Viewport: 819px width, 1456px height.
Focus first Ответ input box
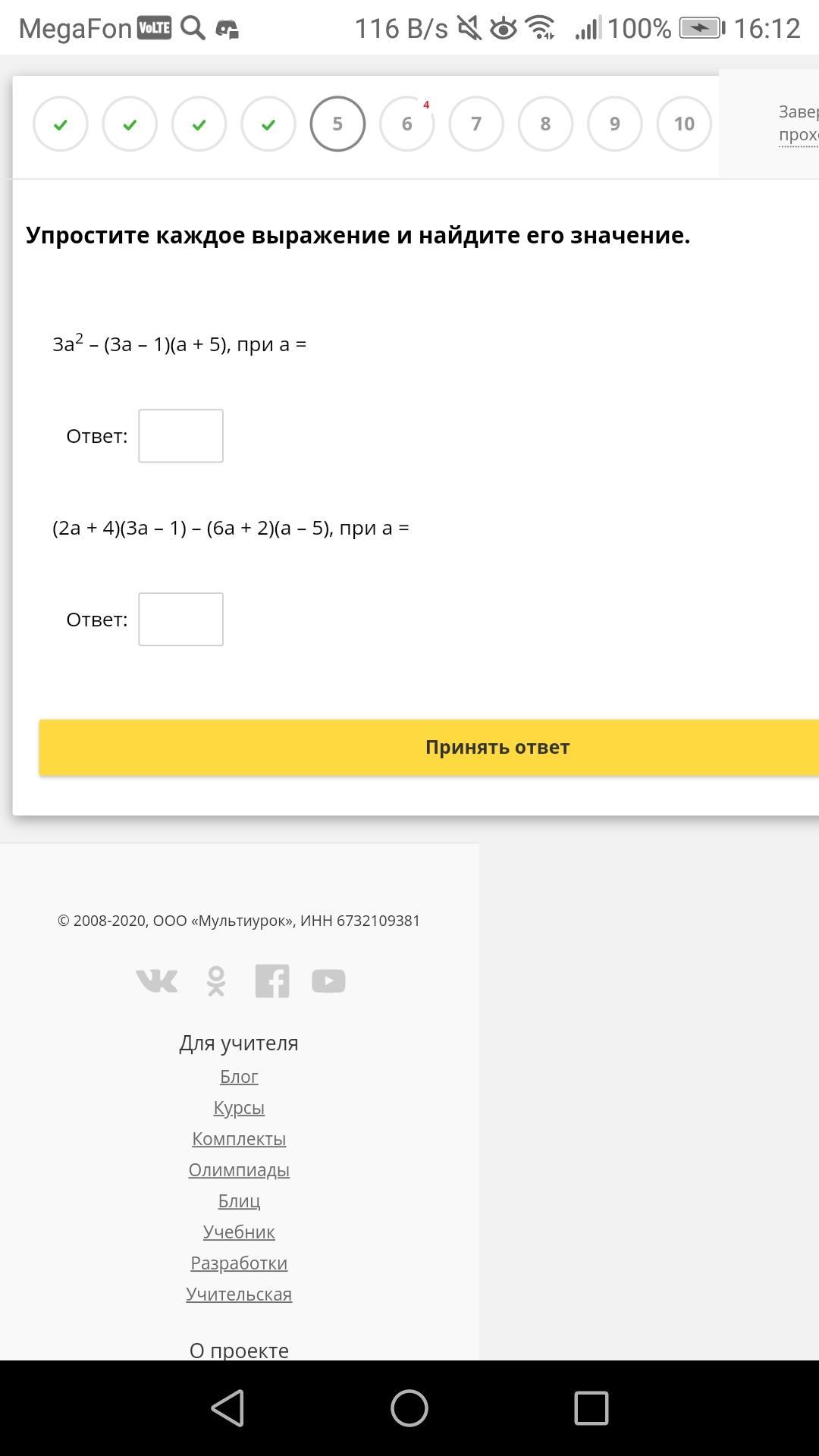click(180, 436)
